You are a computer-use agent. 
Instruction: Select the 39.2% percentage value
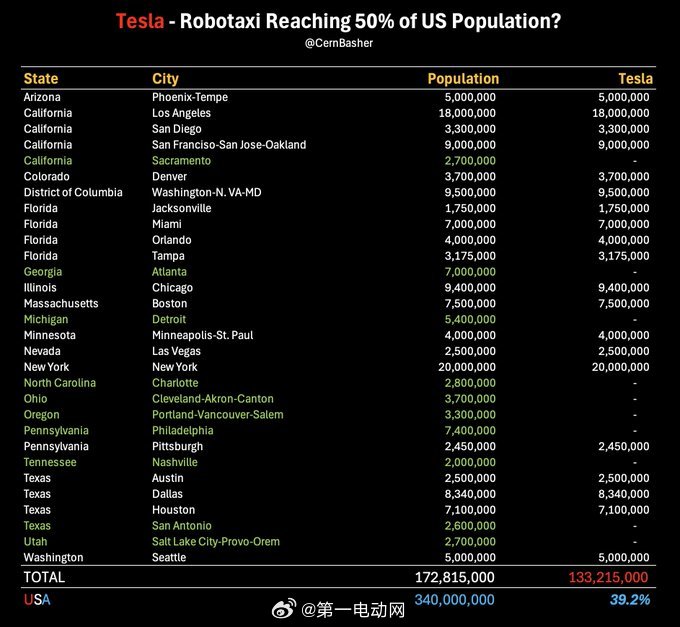[x=630, y=600]
